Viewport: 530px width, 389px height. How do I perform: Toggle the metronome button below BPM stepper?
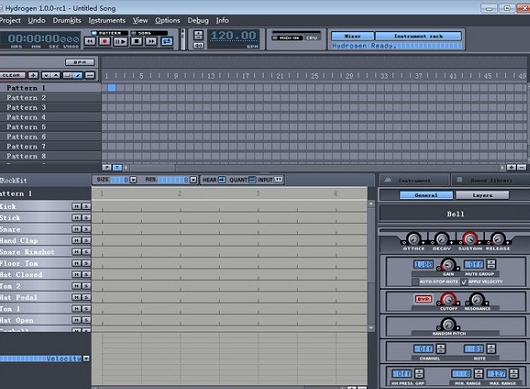tap(198, 45)
